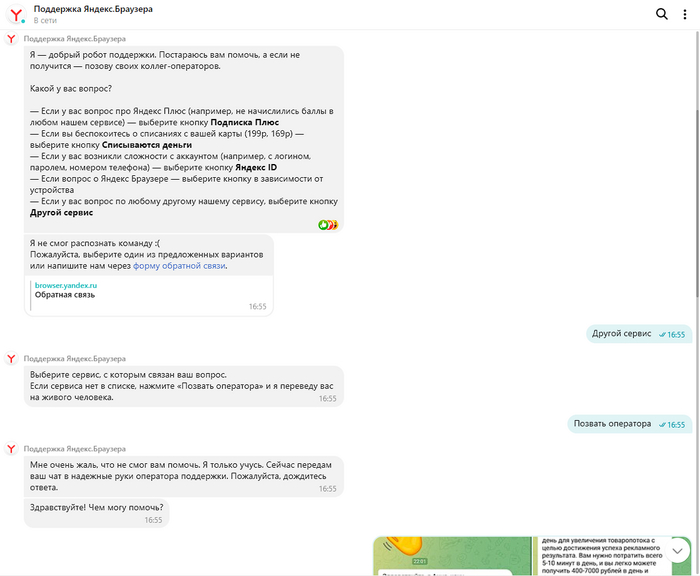Click read checkmark on 'Позвать оператора' message
Screen dimensions: 700x576
click(x=662, y=424)
